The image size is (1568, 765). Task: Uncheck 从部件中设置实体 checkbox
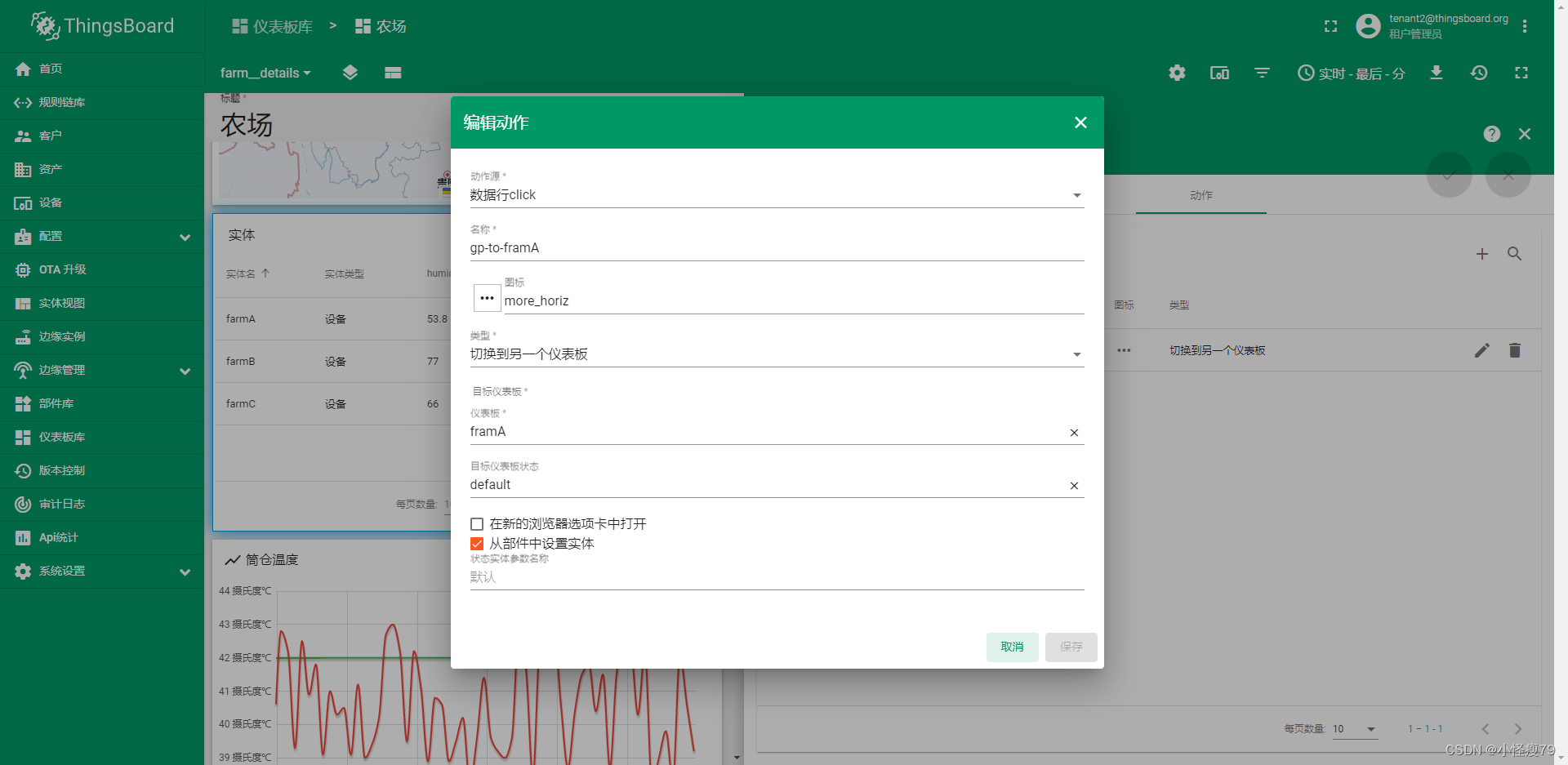coord(477,544)
